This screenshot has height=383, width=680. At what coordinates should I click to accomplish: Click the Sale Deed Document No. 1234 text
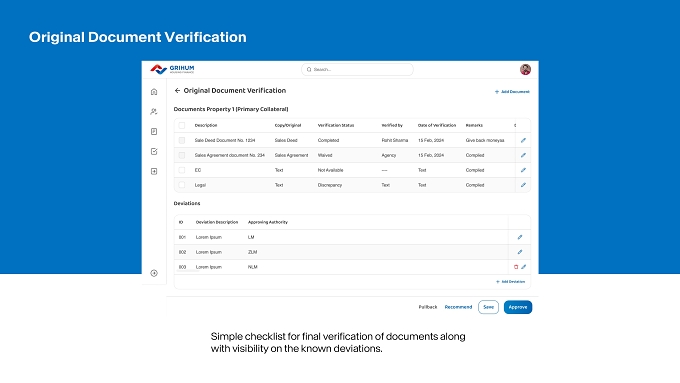225,140
